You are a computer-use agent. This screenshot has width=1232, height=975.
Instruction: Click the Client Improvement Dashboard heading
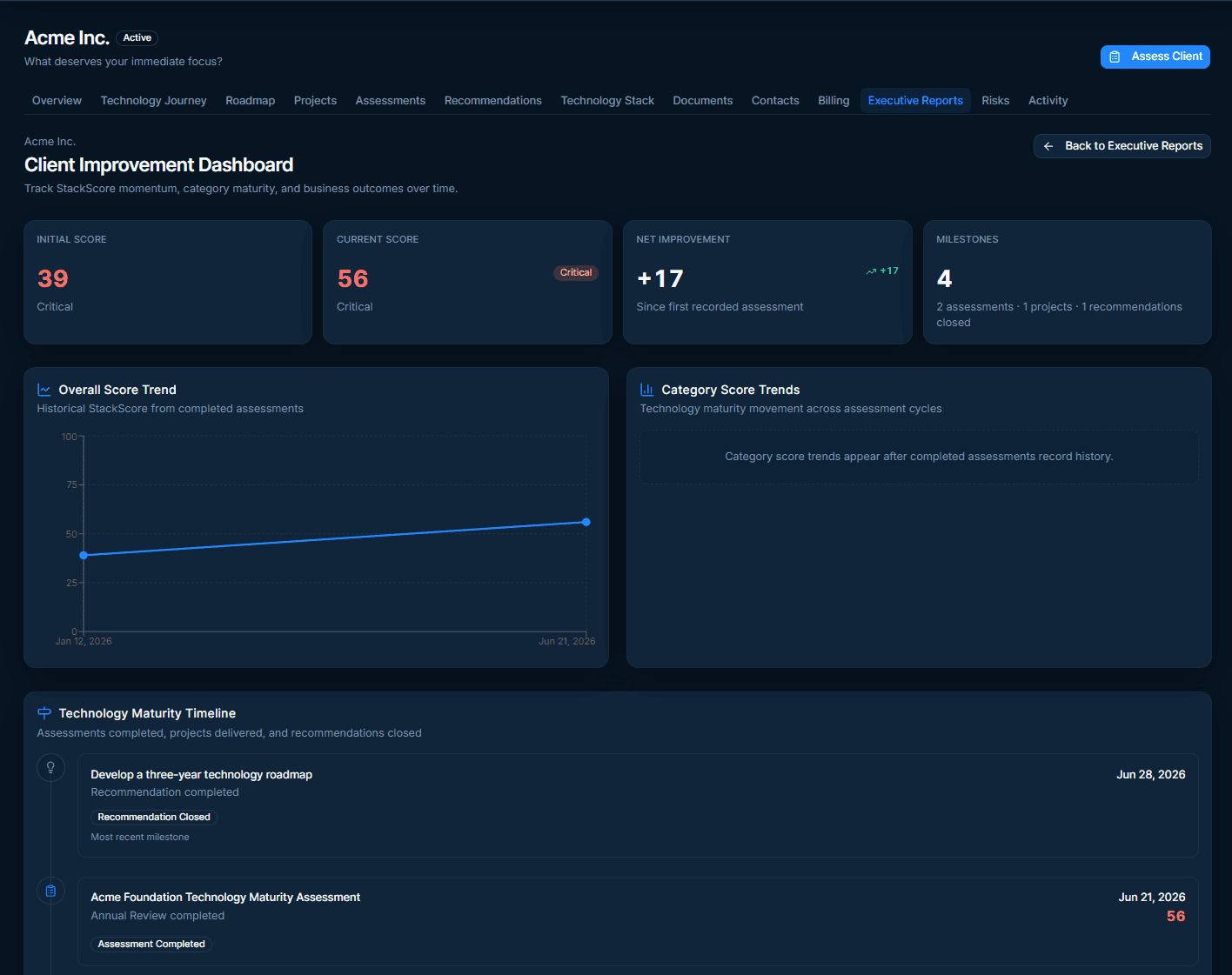158,165
